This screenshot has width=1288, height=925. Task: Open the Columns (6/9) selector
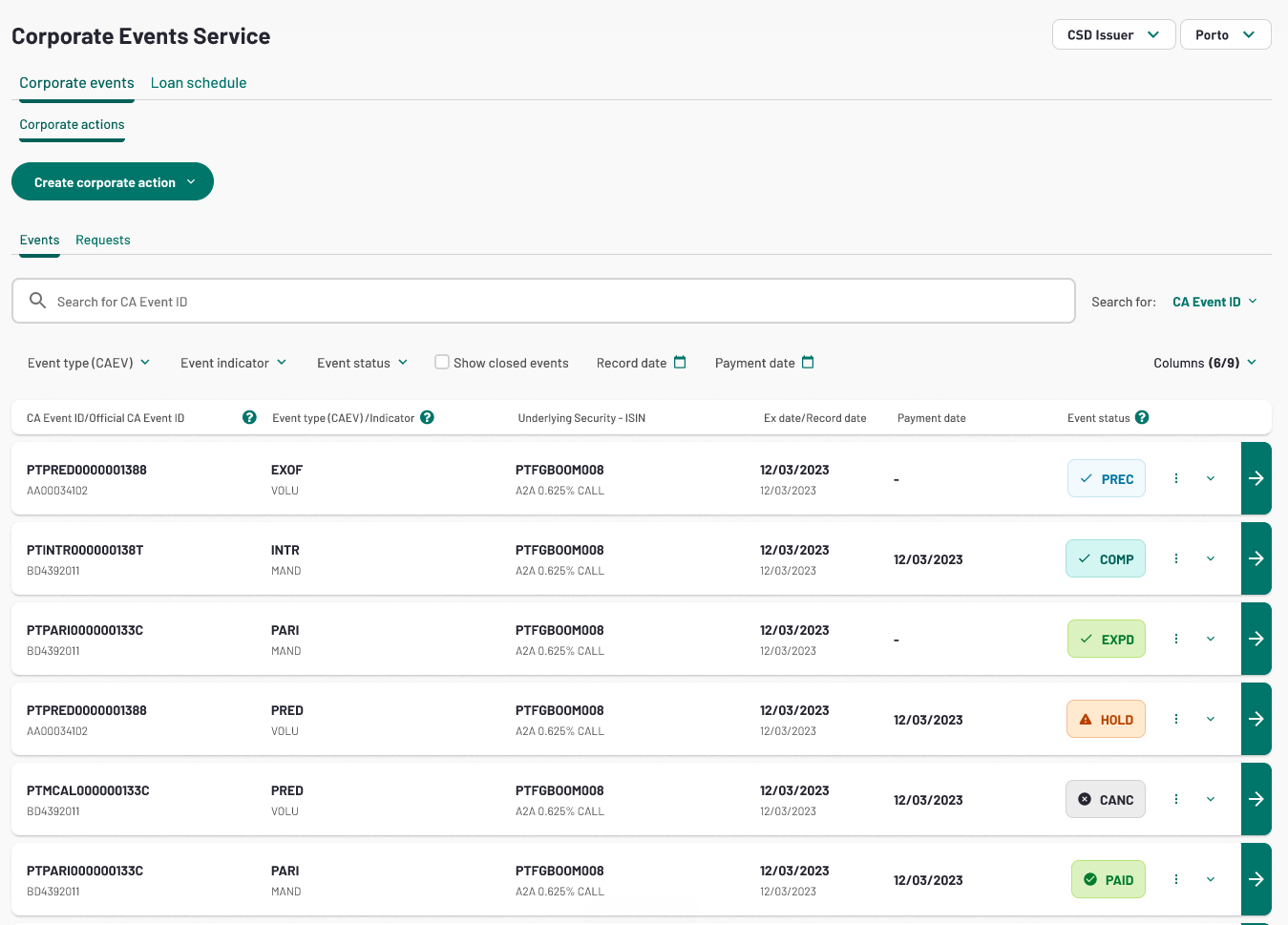(1205, 363)
